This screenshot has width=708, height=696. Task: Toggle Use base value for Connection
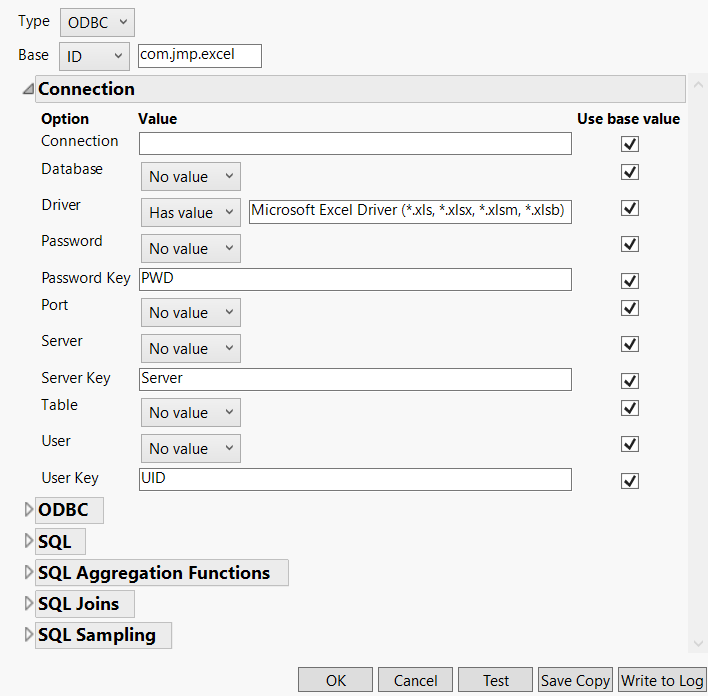tap(629, 144)
